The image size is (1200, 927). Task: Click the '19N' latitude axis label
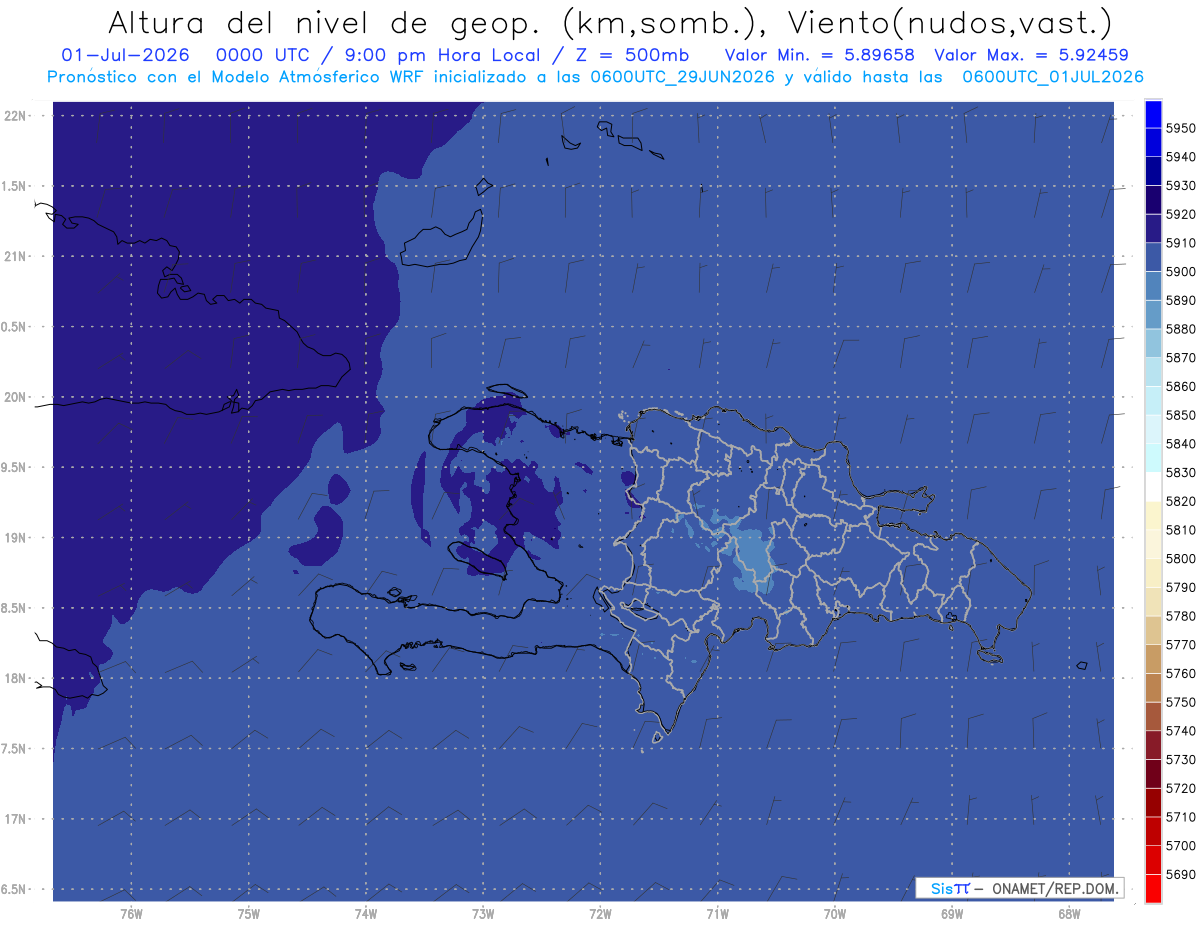tap(14, 537)
